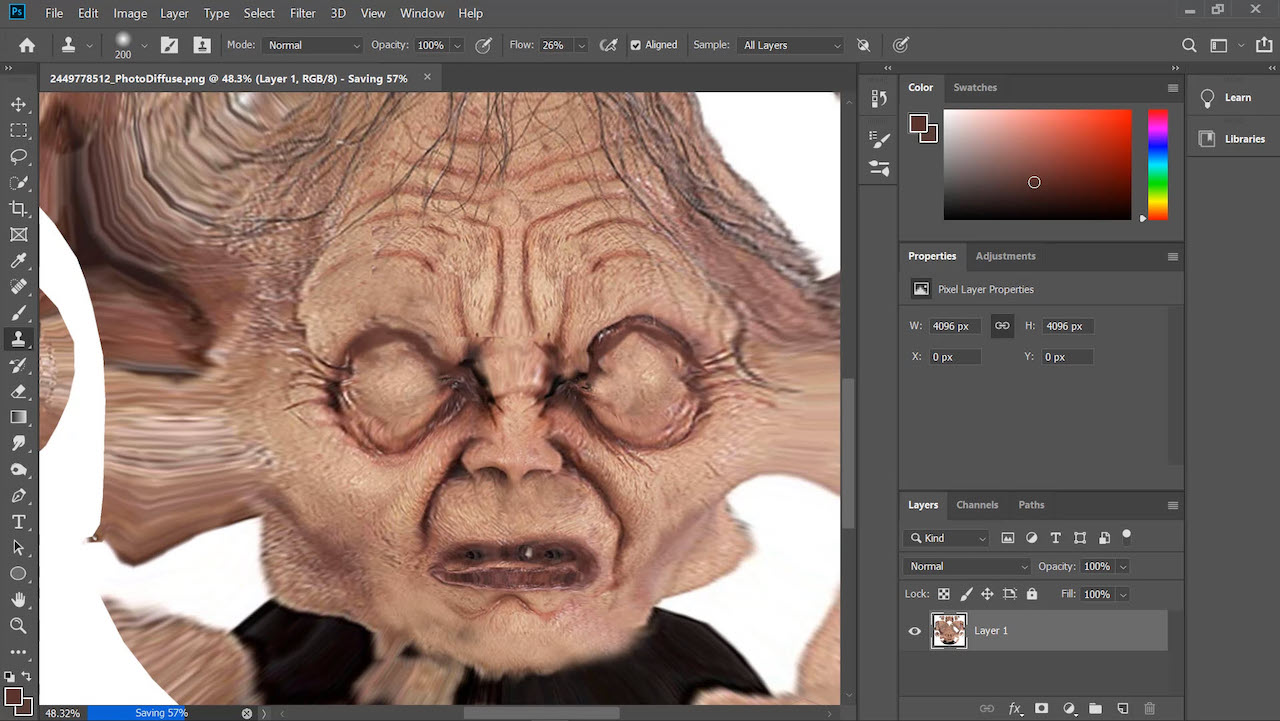
Task: Select the Lasso tool
Action: click(x=18, y=157)
